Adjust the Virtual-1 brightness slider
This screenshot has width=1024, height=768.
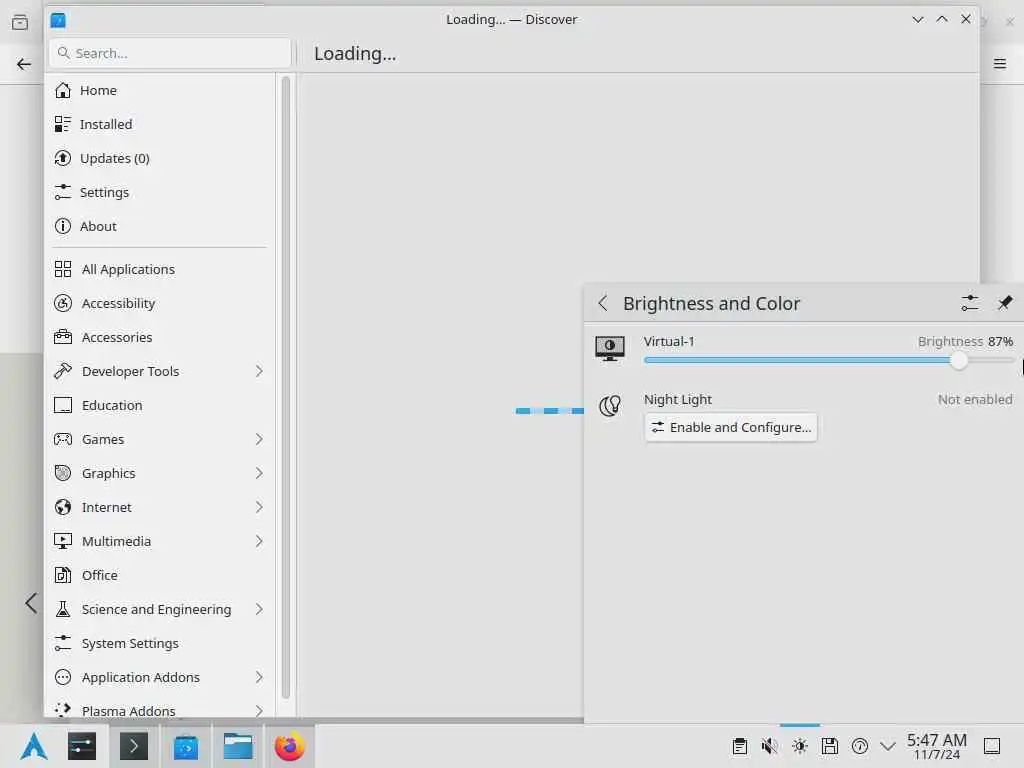point(829,360)
